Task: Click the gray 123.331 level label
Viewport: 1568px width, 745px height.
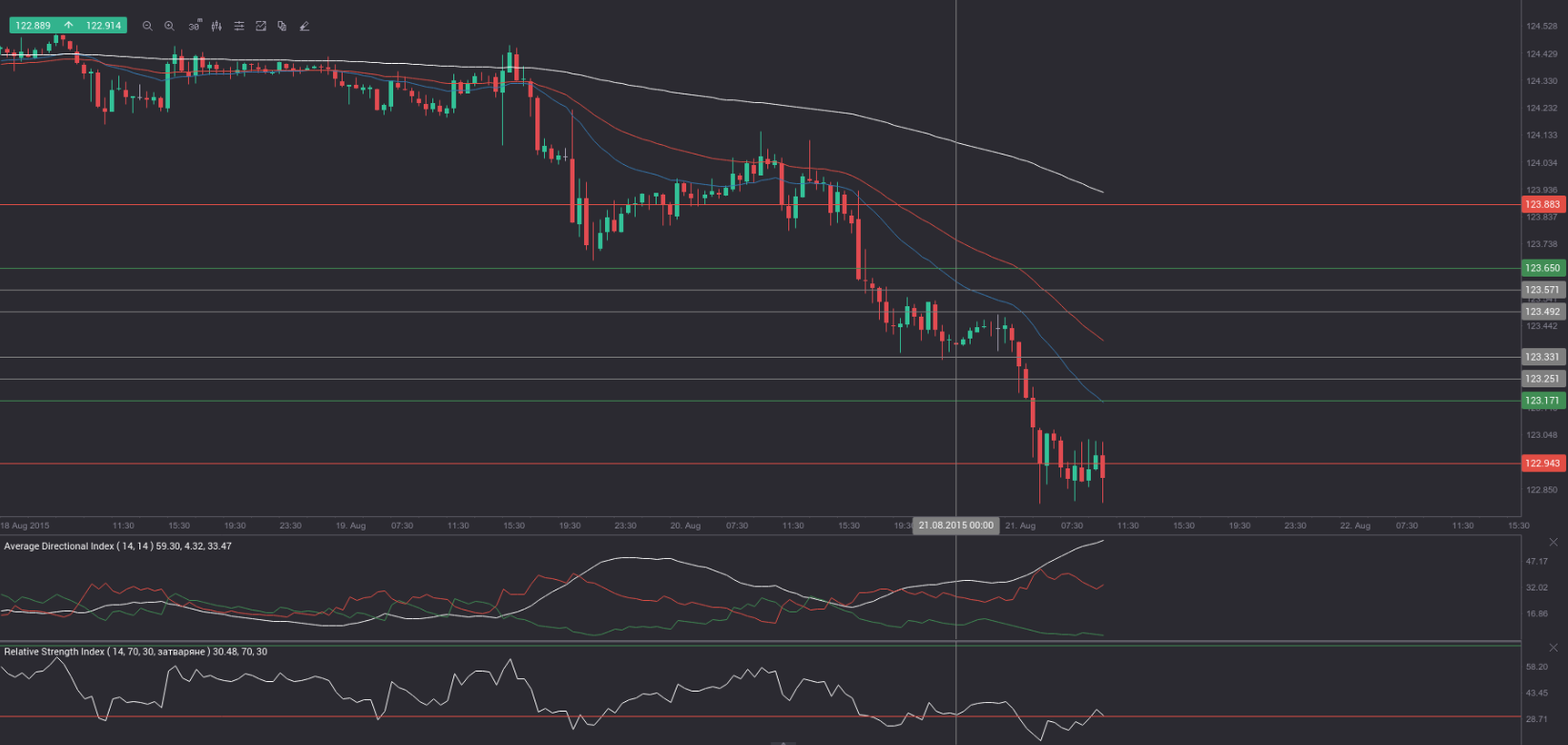Action: [x=1542, y=358]
